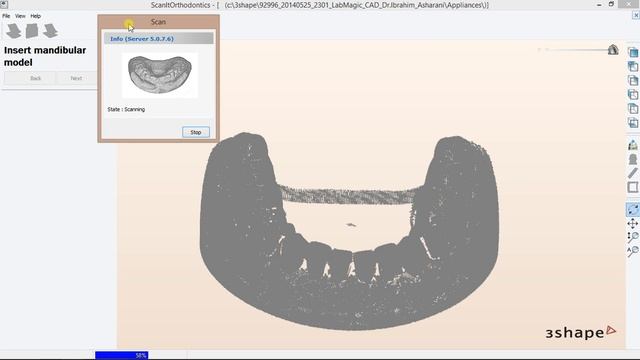Click the grayed-out Next button

(x=76, y=78)
